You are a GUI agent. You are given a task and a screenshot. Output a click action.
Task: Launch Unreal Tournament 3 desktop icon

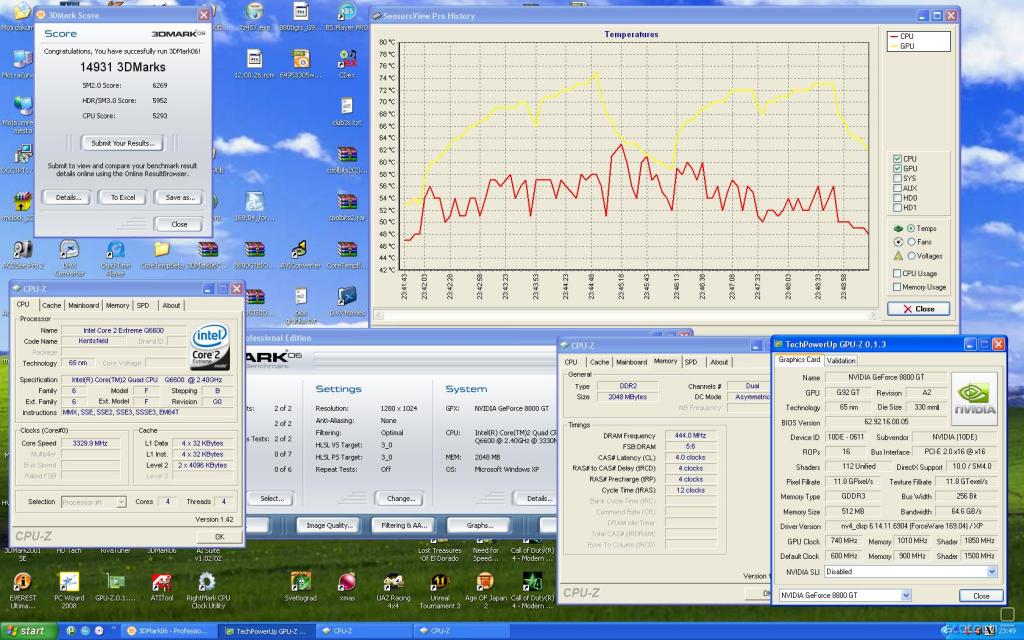pyautogui.click(x=440, y=590)
